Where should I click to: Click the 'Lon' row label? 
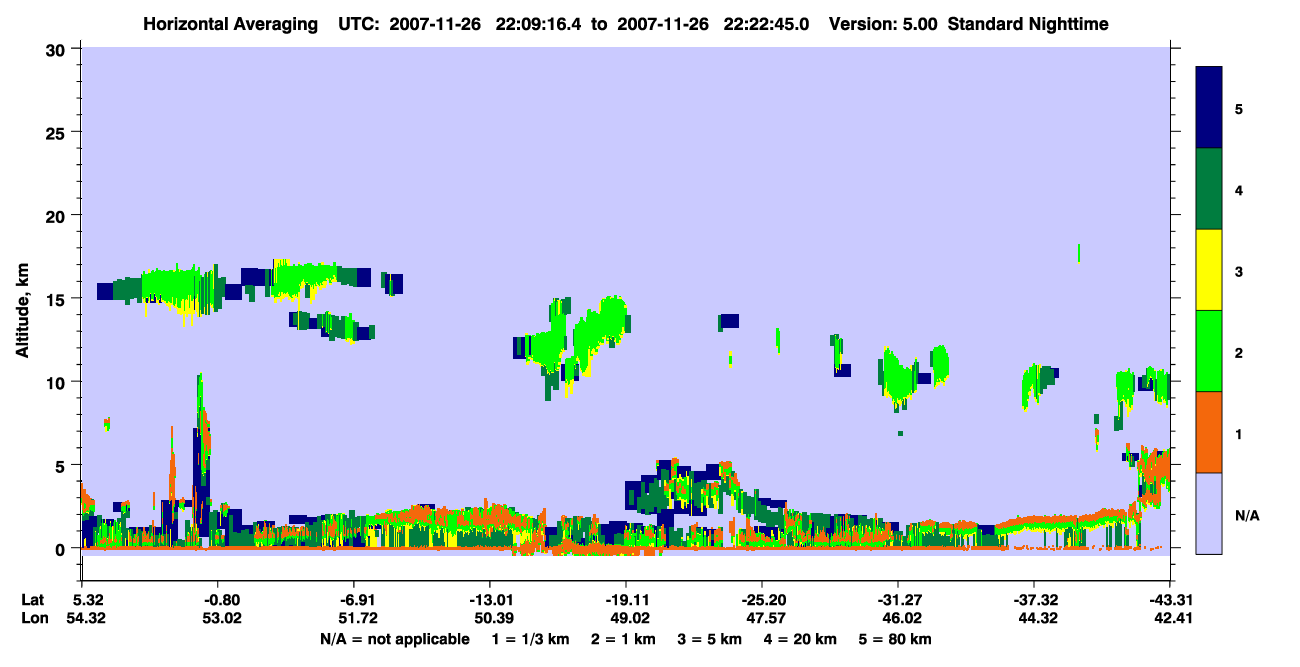point(33,618)
